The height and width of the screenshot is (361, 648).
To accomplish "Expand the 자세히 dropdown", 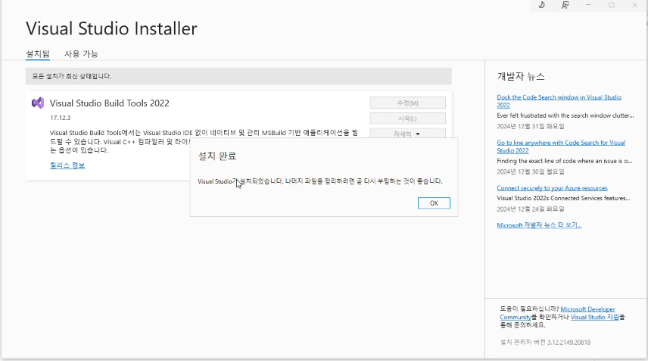I will pyautogui.click(x=407, y=133).
